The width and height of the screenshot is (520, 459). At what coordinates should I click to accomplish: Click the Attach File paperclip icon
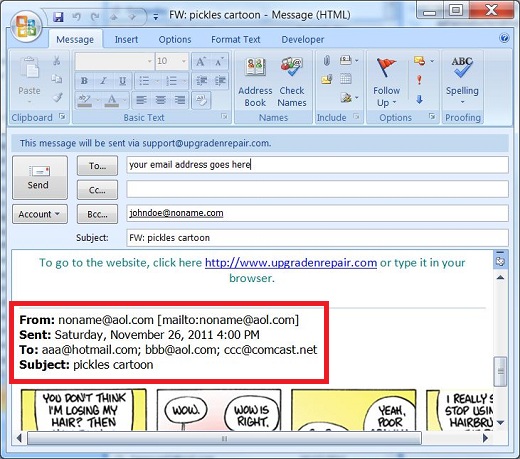click(x=327, y=61)
